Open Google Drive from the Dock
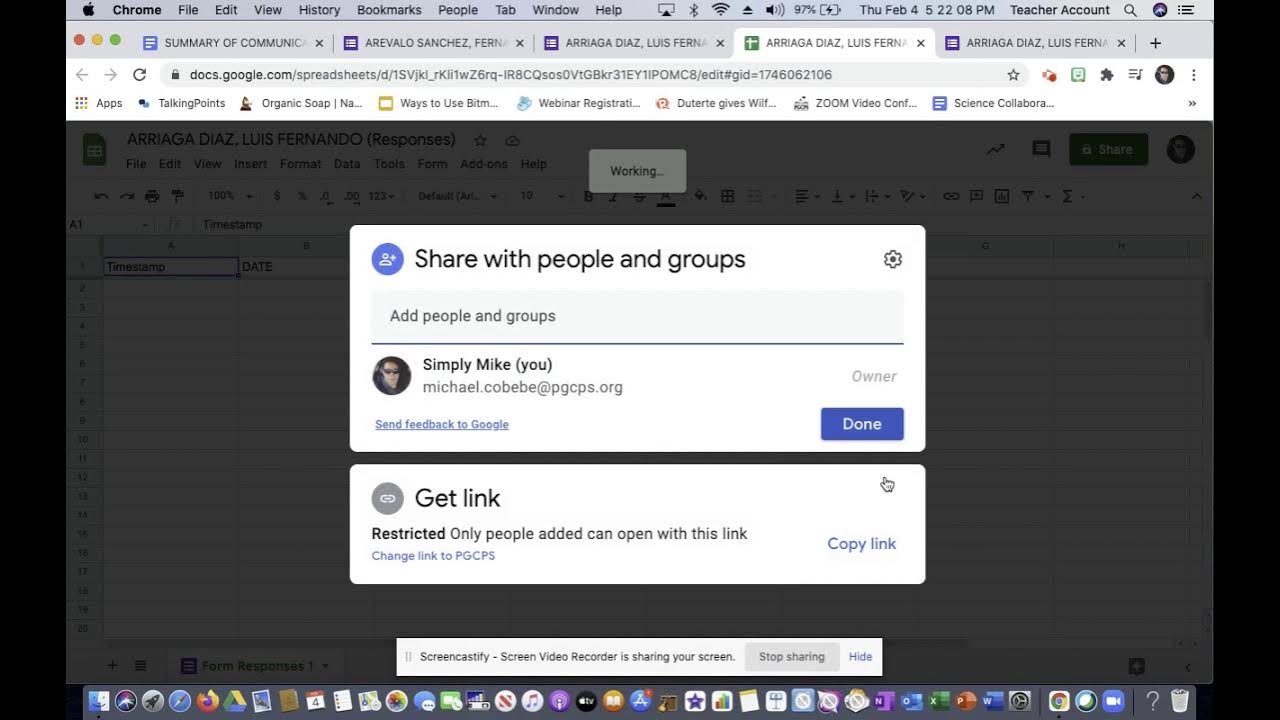This screenshot has width=1280, height=720. [235, 701]
